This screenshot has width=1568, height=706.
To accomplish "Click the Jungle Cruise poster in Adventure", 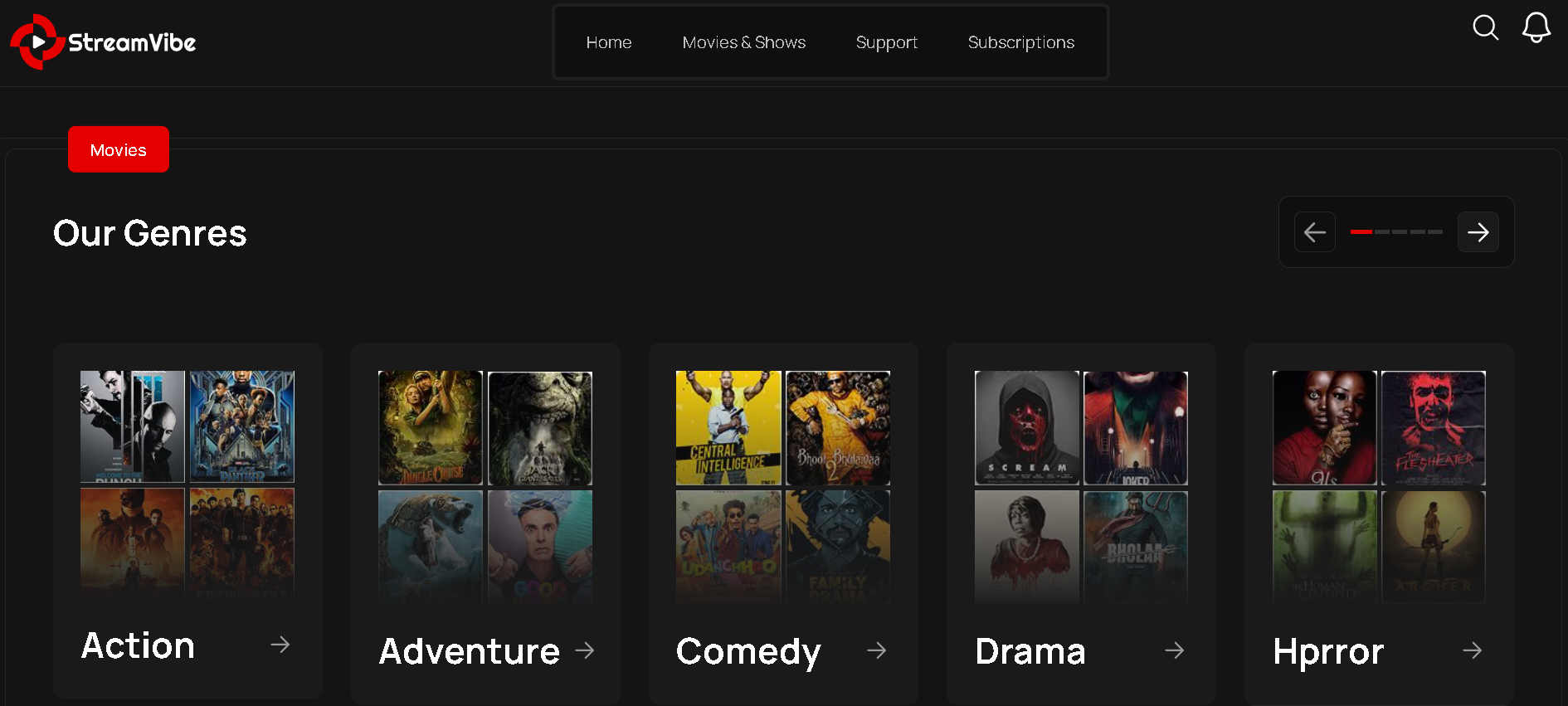I will pos(431,428).
